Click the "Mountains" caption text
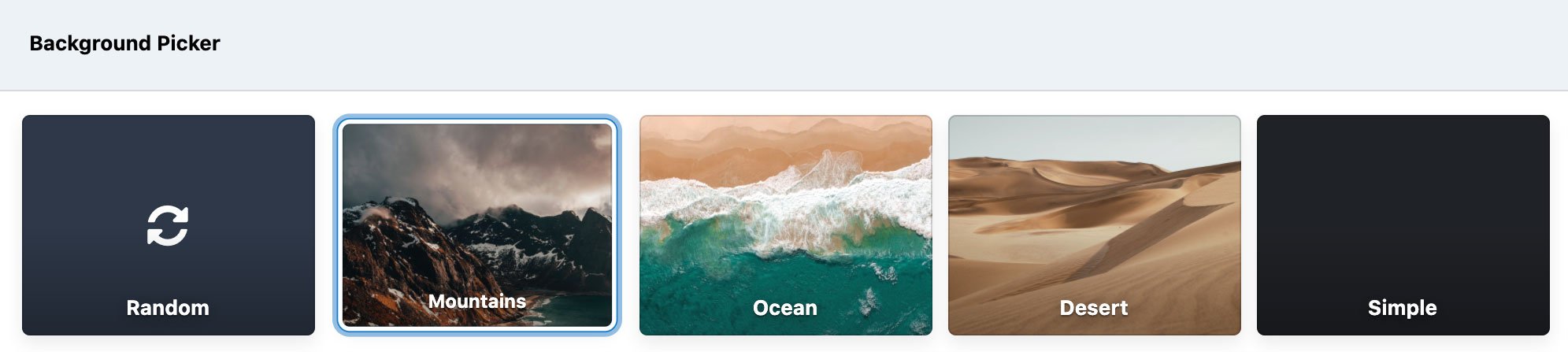Image resolution: width=1568 pixels, height=352 pixels. tap(477, 302)
